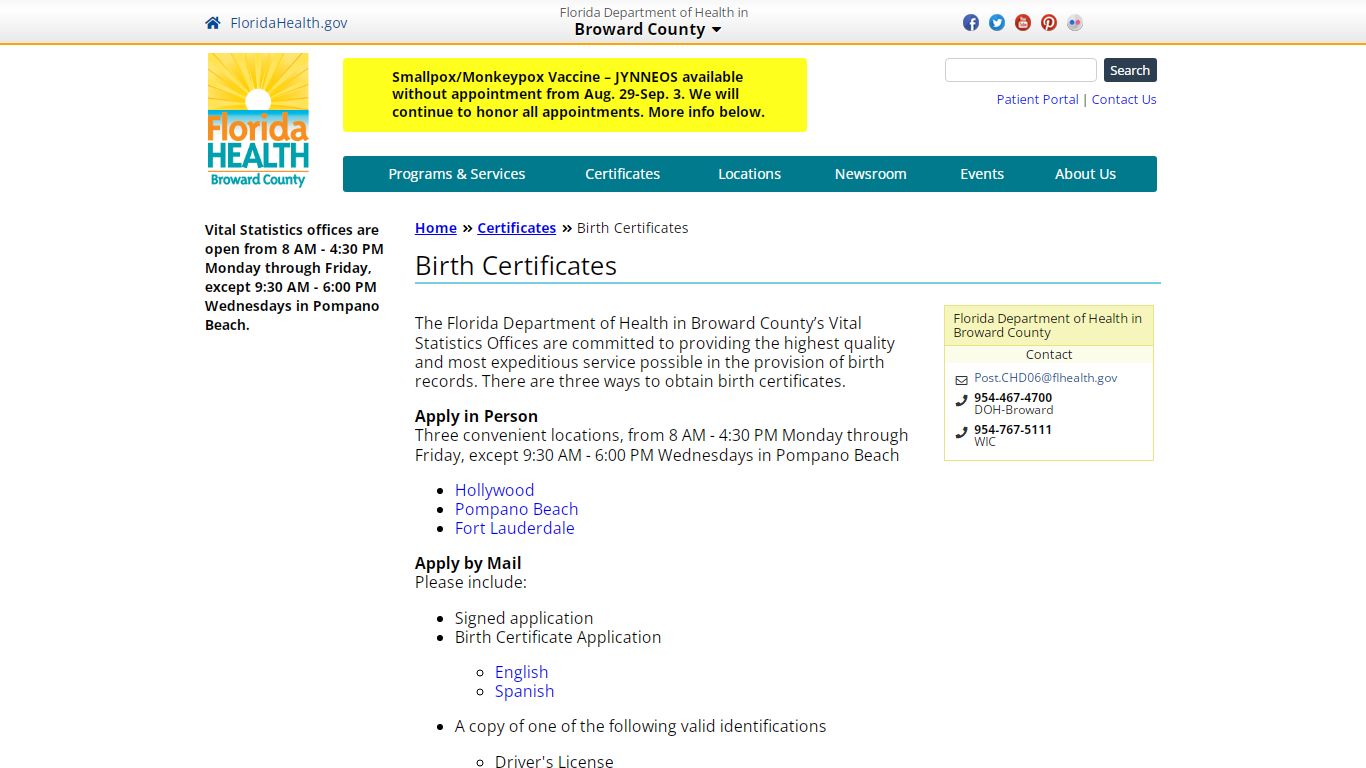Open the About Us menu item

point(1085,174)
